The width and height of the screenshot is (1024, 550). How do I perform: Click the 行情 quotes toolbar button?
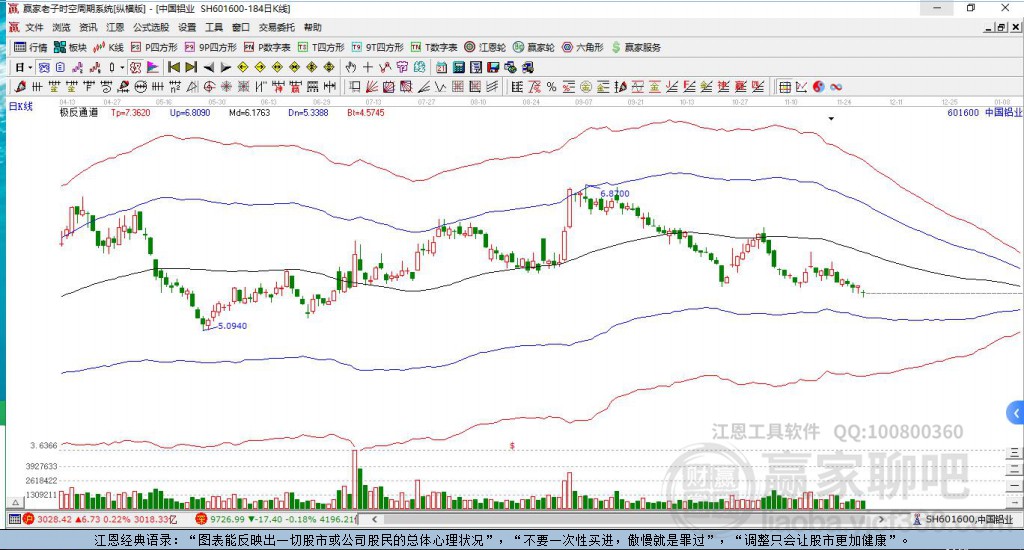click(31, 47)
